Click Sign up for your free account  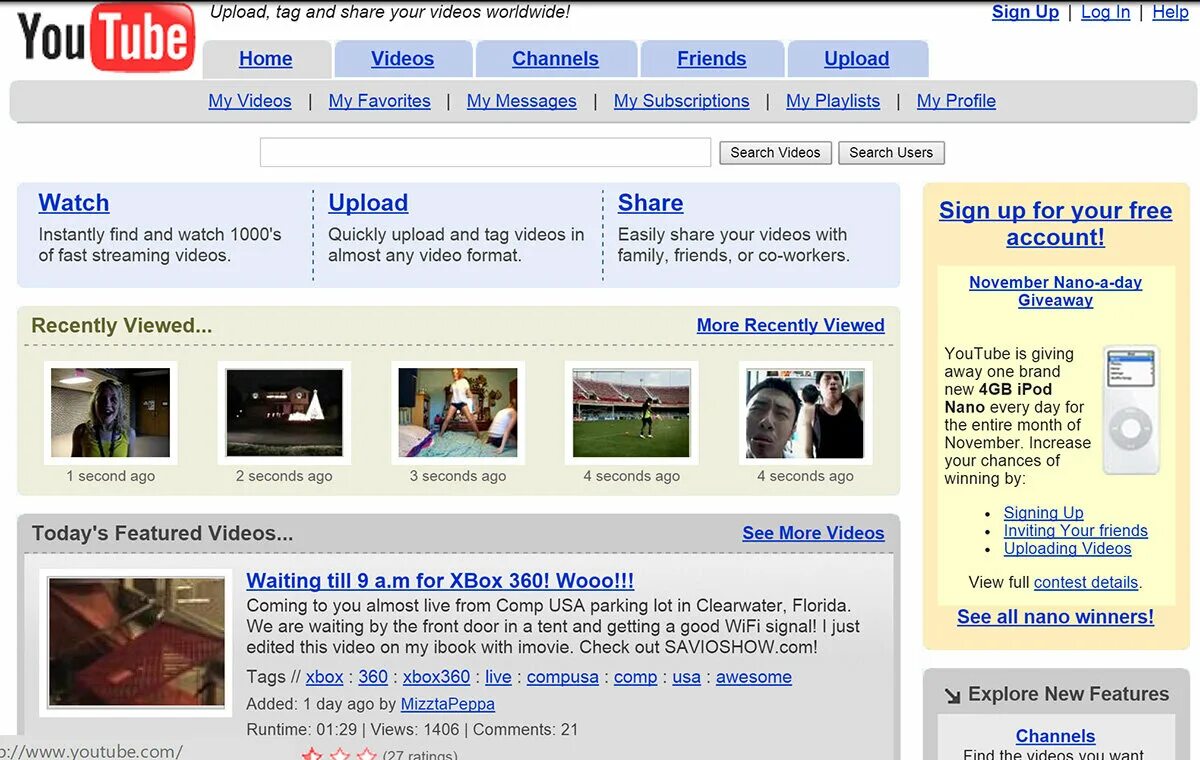pos(1056,224)
